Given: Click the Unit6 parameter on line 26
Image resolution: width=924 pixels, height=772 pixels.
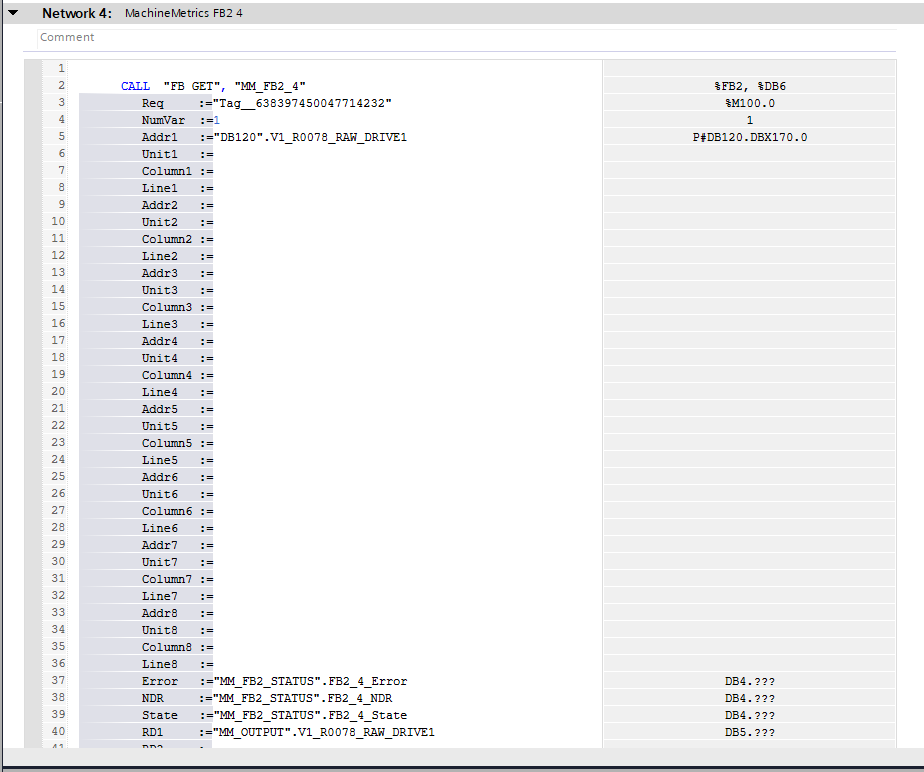Looking at the screenshot, I should (x=160, y=494).
